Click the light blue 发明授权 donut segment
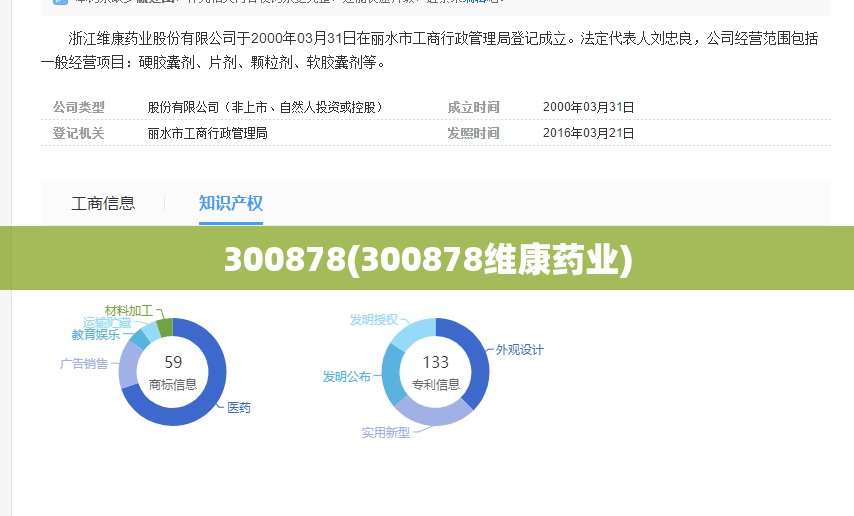Screen dimensions: 854x516 coord(414,332)
